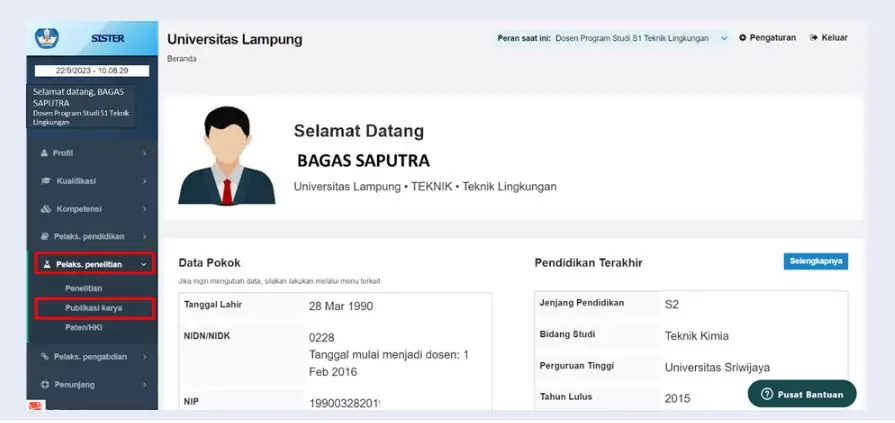Select the Publikasi karya submenu entry
The image size is (895, 423).
(x=94, y=308)
